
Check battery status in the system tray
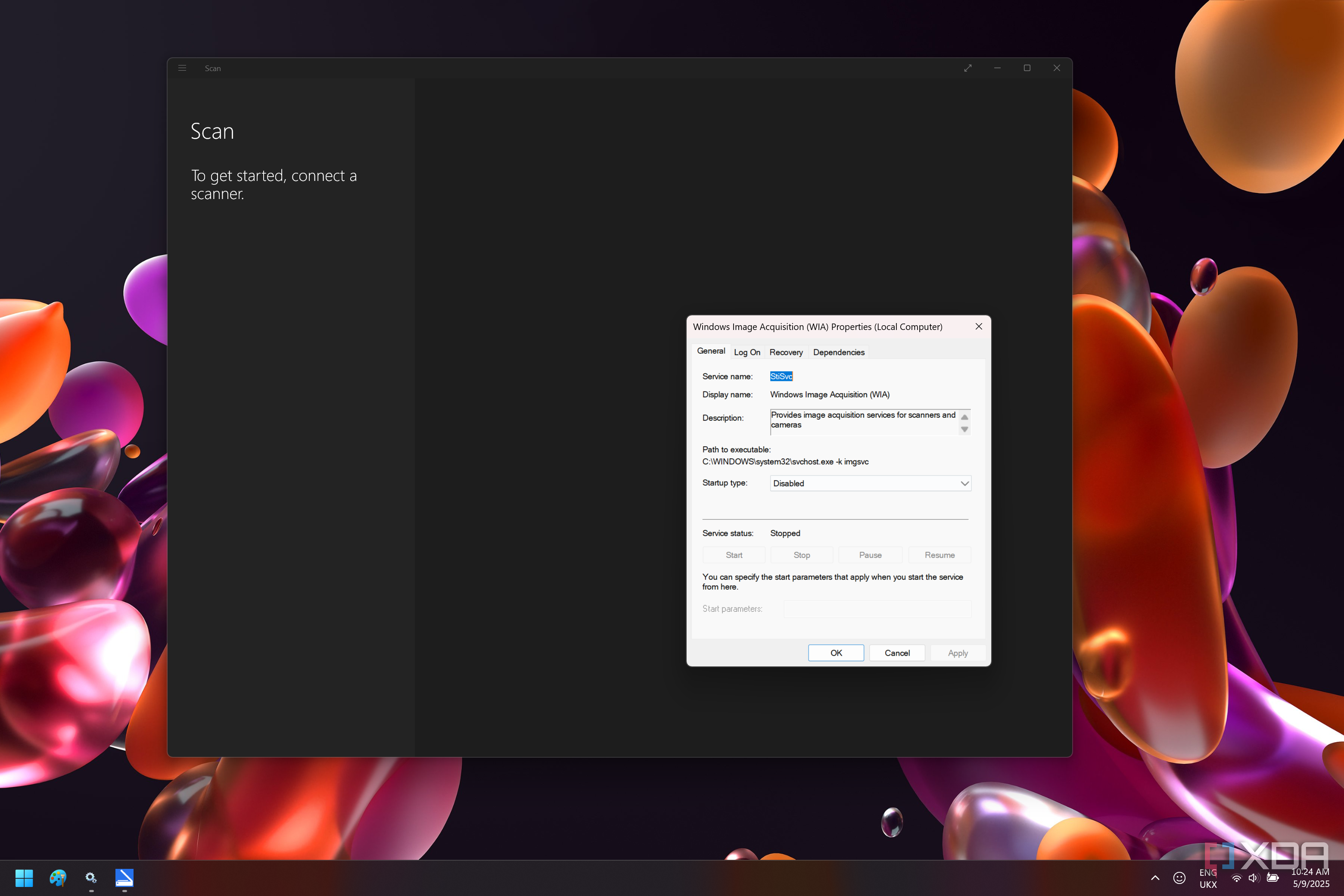(1273, 878)
